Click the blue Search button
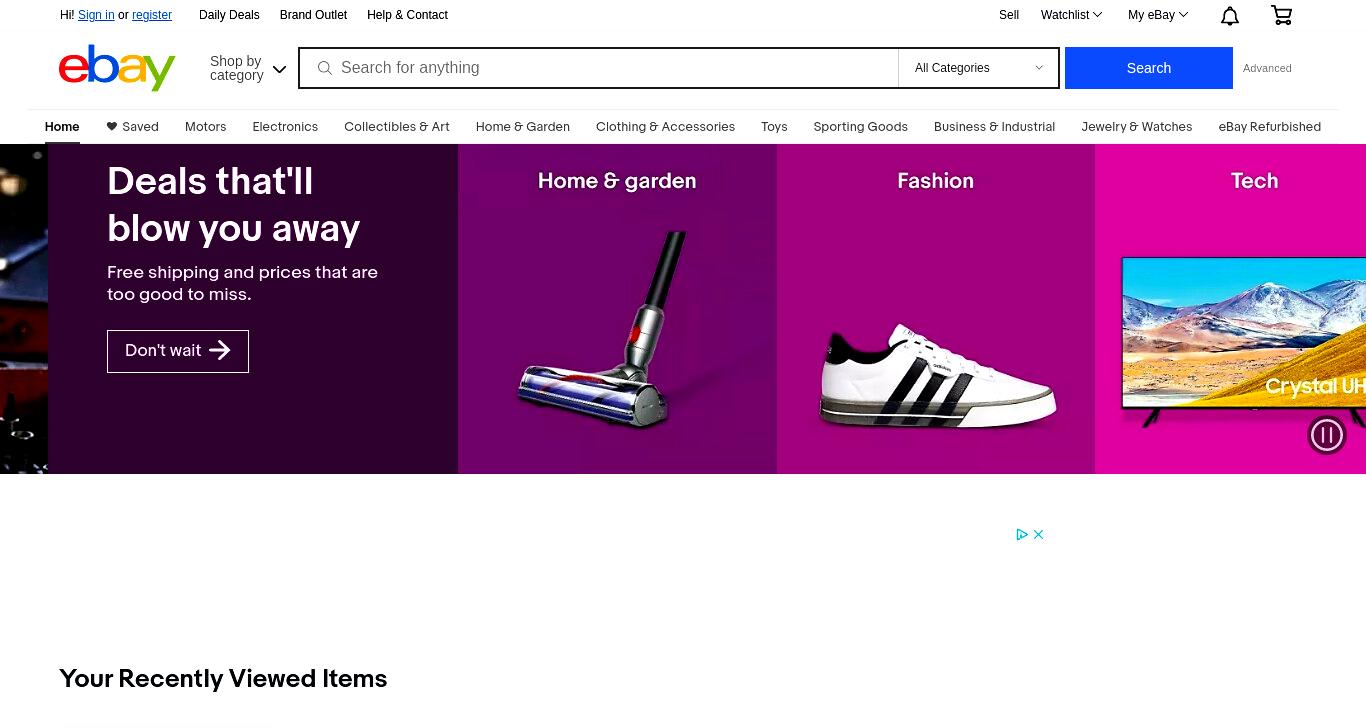 (1148, 68)
